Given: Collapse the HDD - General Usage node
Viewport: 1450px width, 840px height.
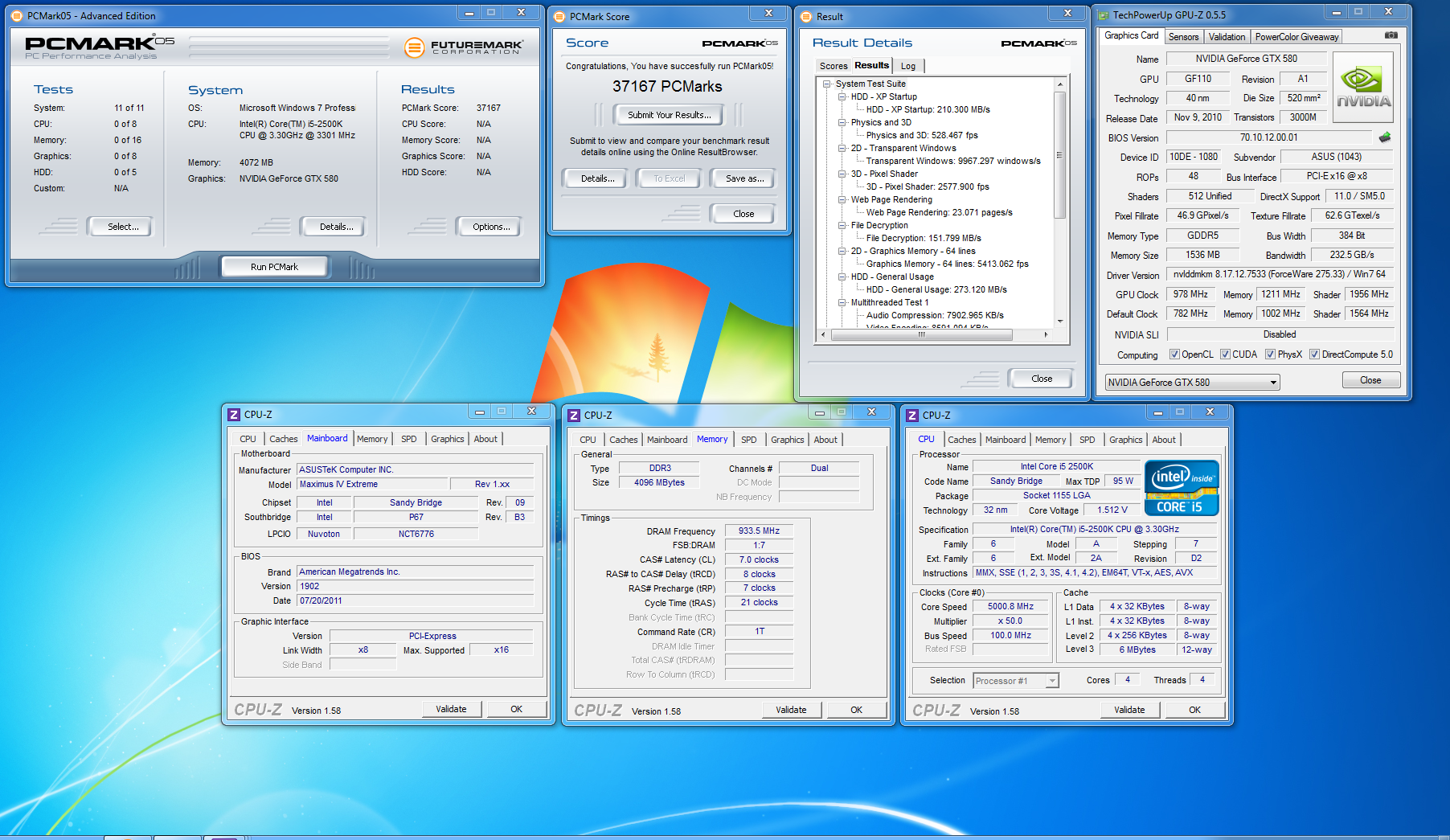Looking at the screenshot, I should pos(842,277).
